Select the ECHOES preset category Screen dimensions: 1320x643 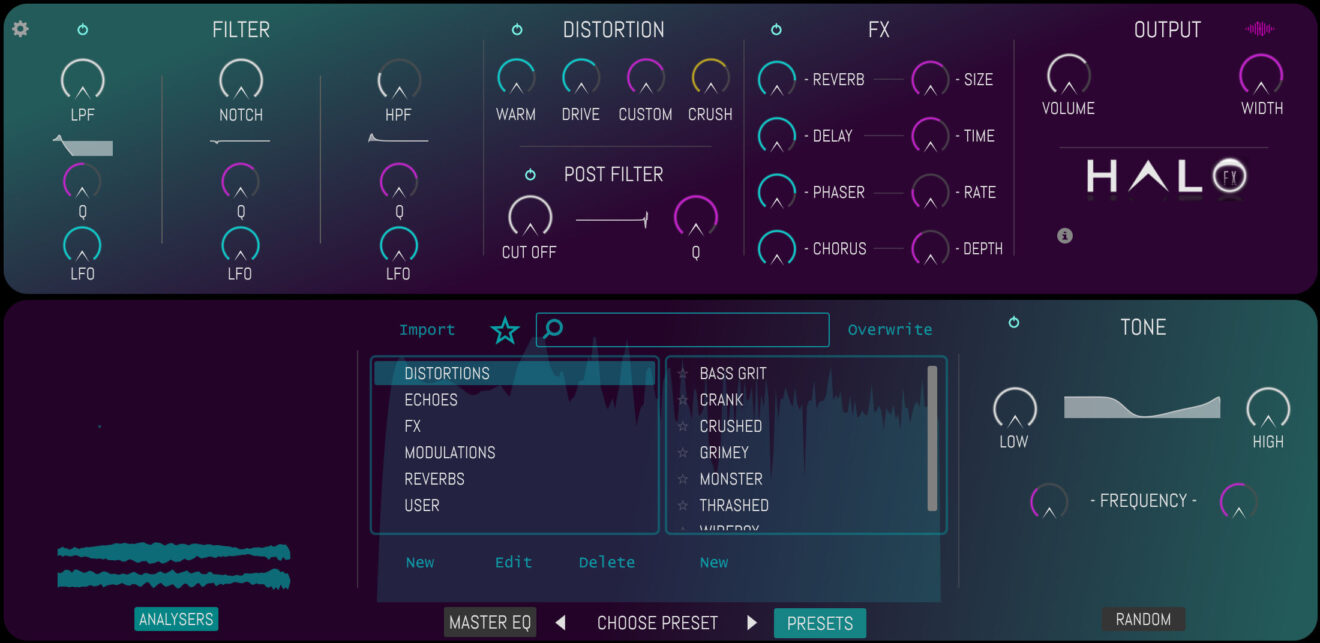(431, 399)
